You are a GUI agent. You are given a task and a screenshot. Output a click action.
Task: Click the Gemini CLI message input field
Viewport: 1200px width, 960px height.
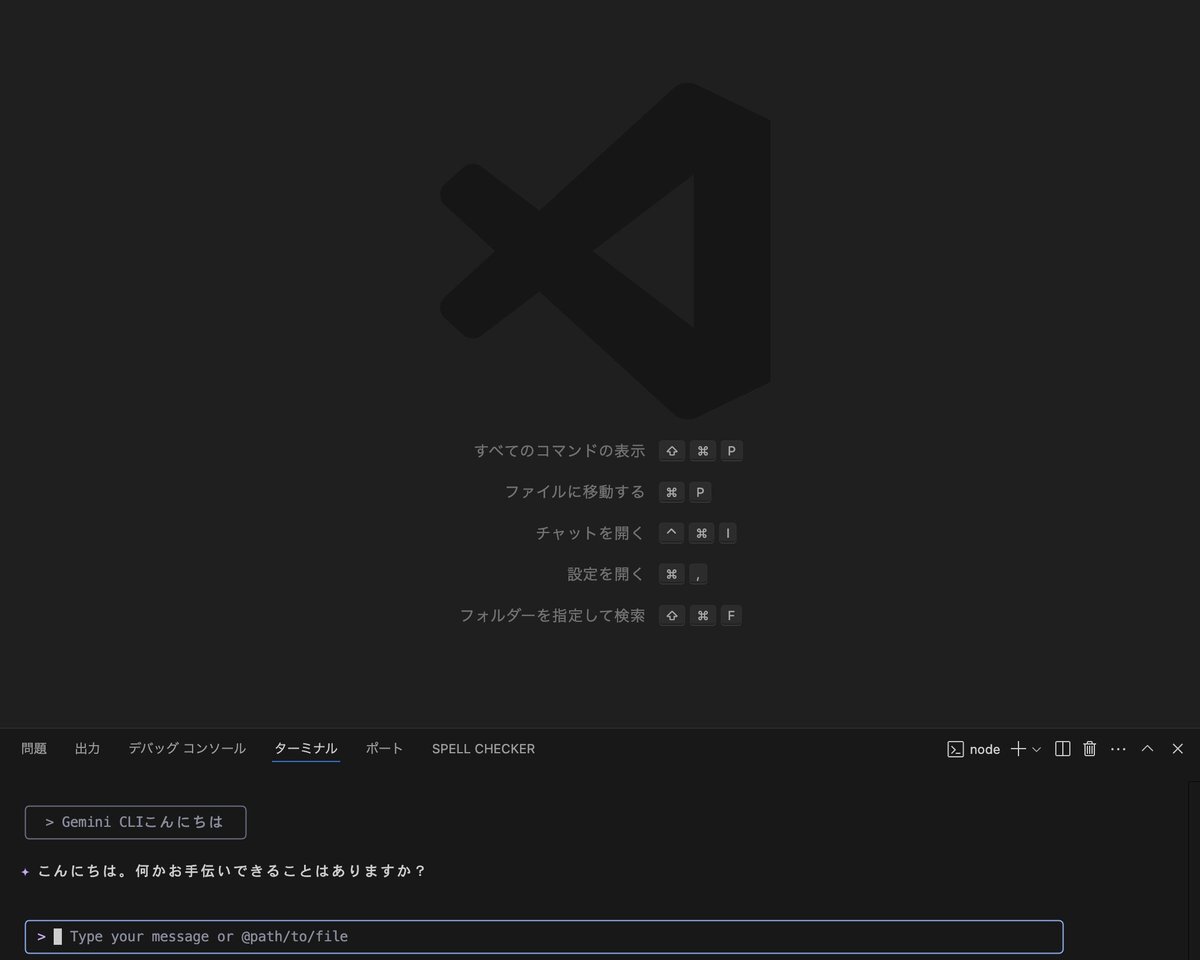(544, 937)
